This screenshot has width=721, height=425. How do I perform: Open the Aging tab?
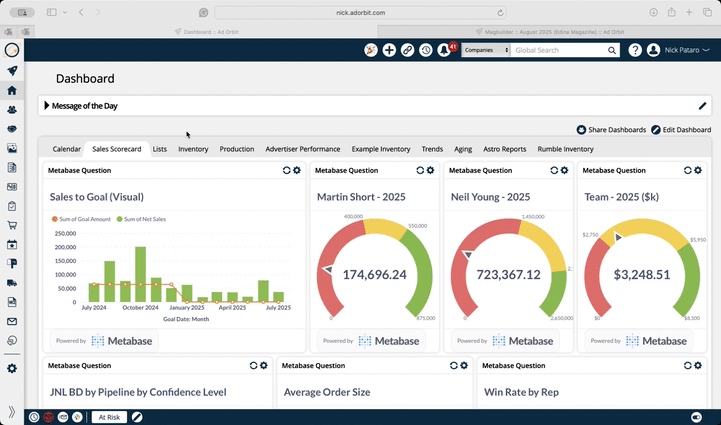tap(463, 149)
